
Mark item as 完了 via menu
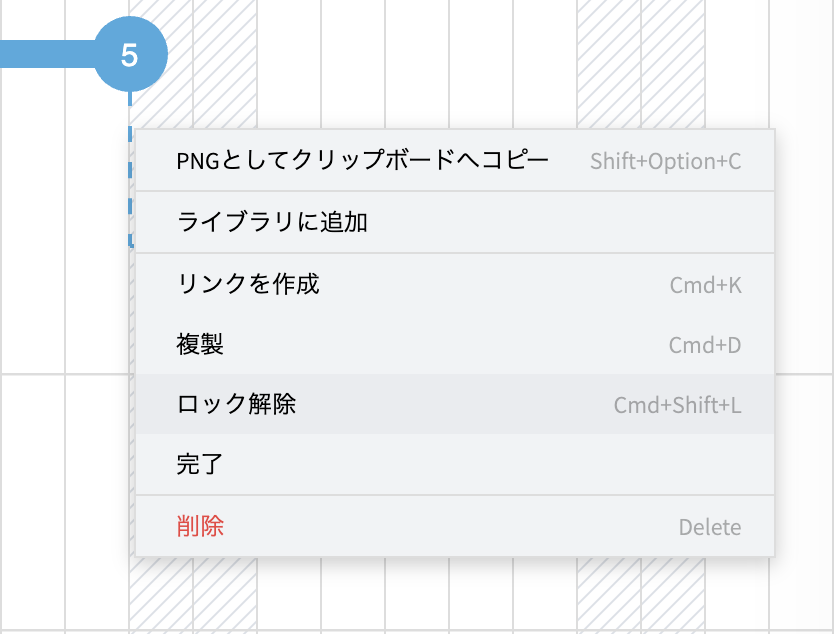[200, 465]
